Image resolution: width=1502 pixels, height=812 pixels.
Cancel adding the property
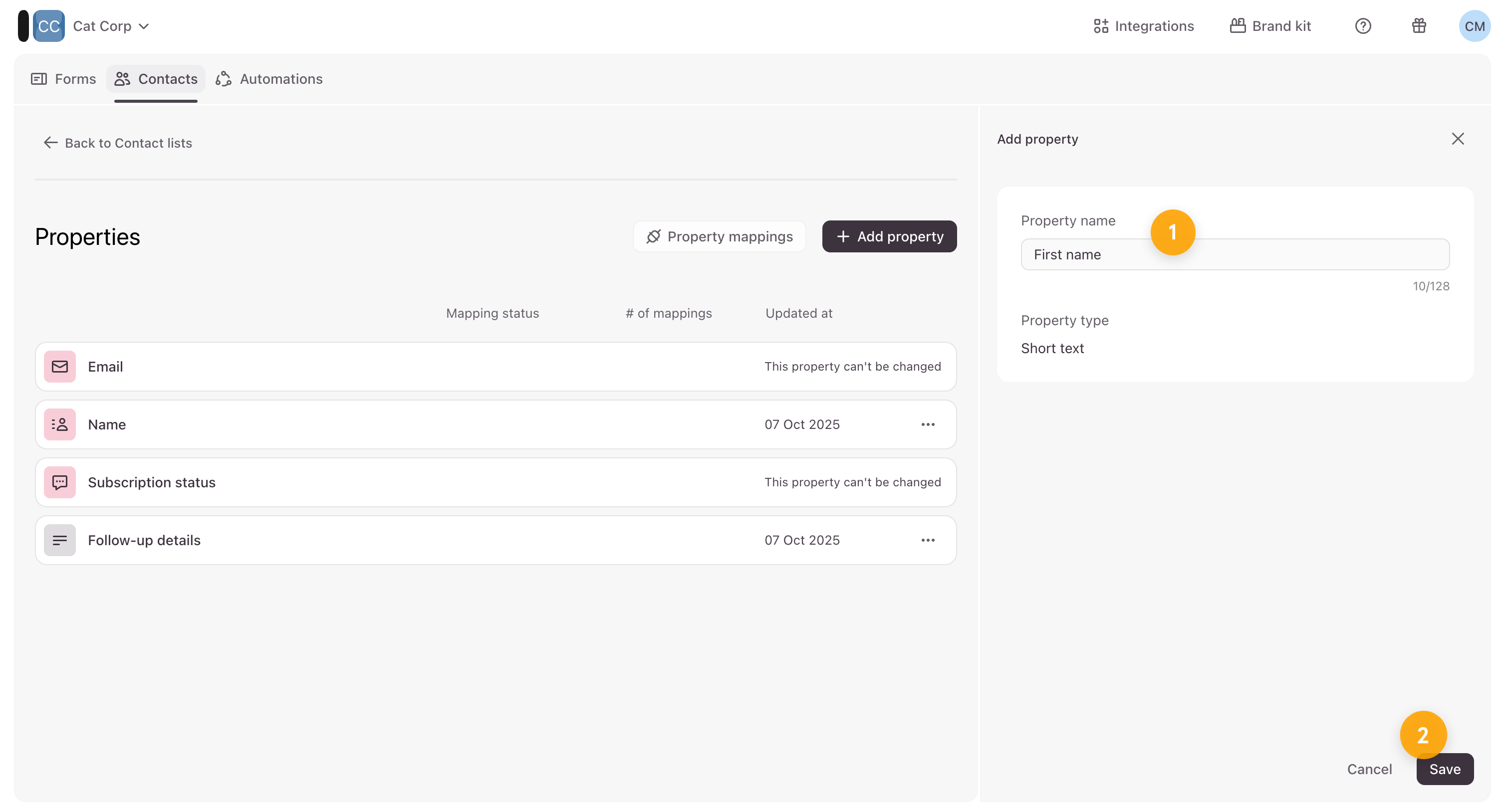tap(1369, 769)
